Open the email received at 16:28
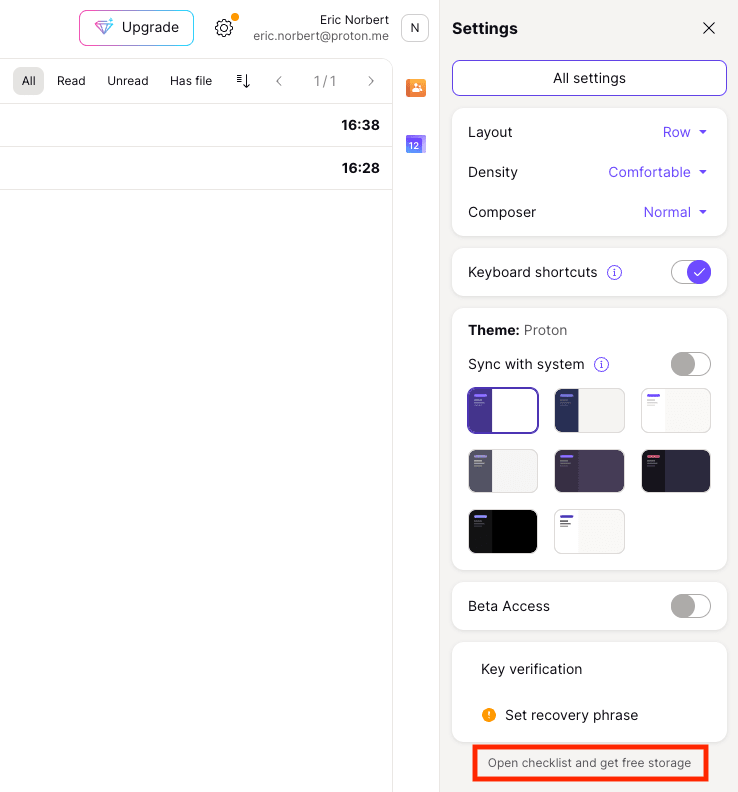 (196, 168)
